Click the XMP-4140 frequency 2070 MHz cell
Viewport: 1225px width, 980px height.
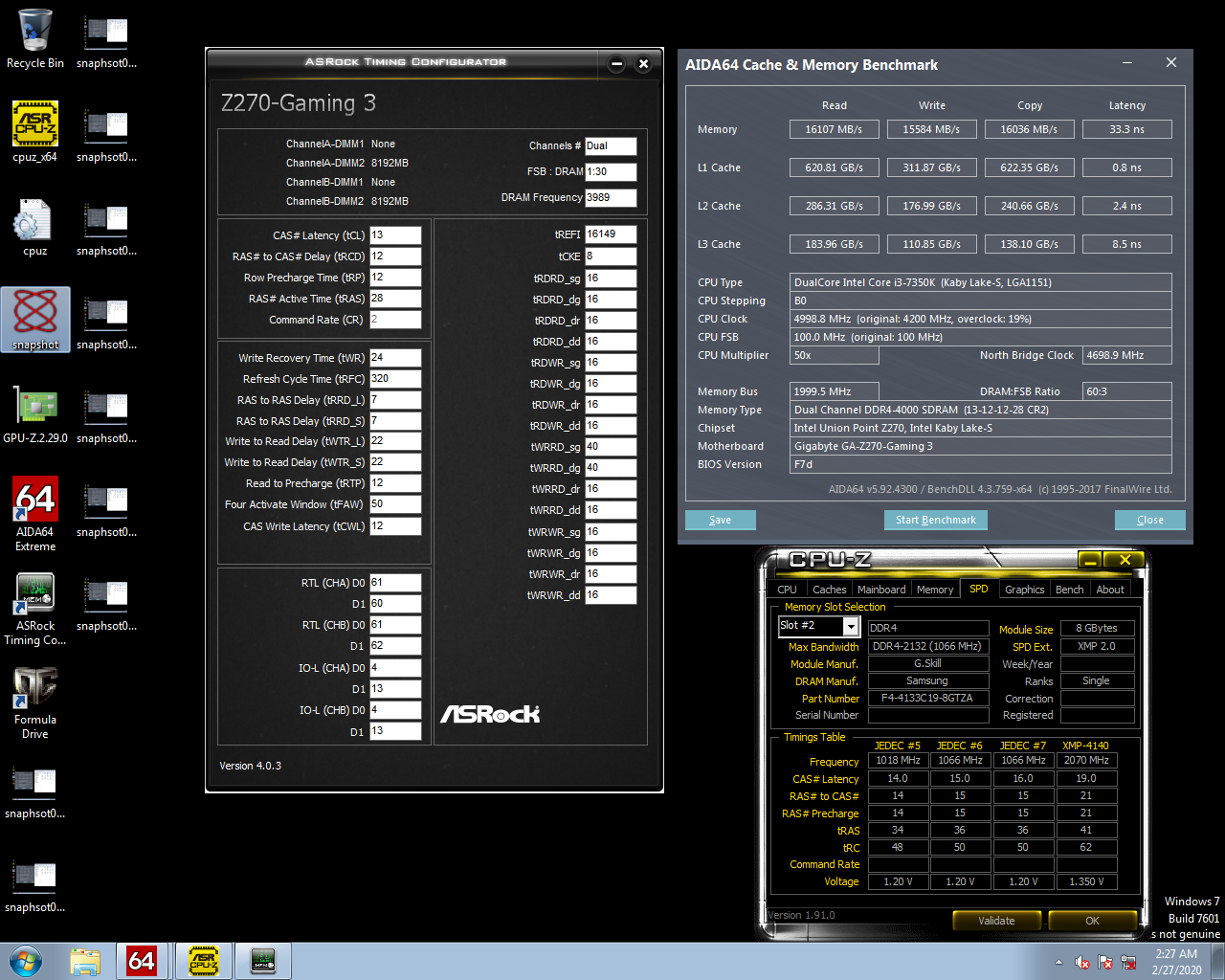point(1086,761)
